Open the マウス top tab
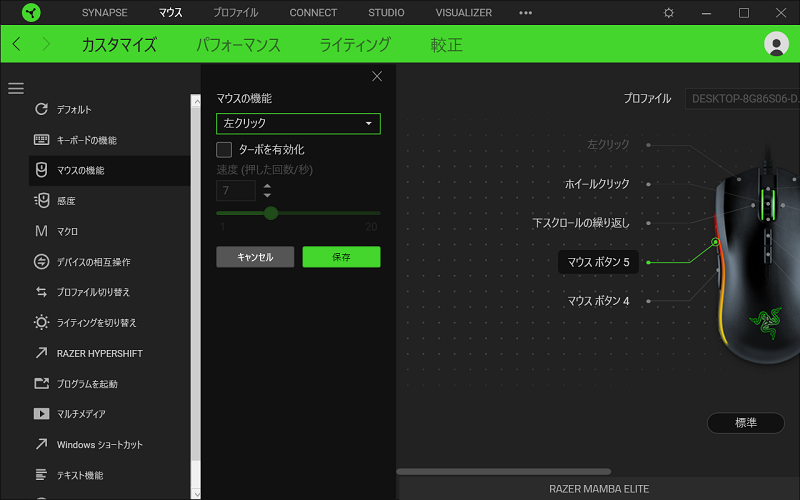The height and width of the screenshot is (500, 800). point(170,13)
